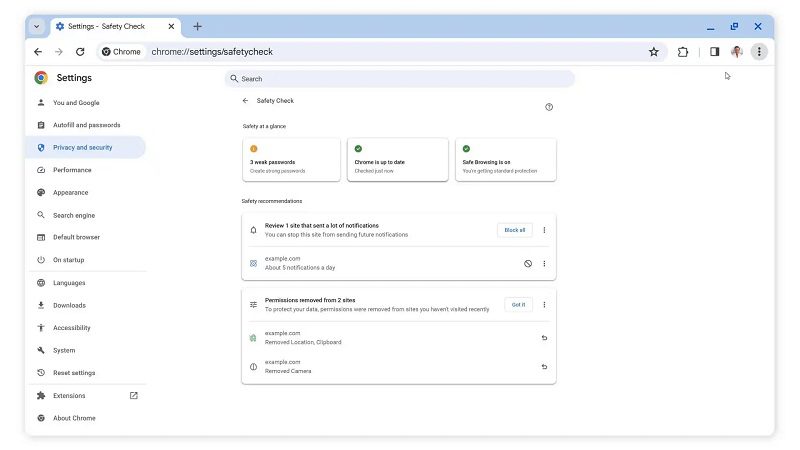Click the bell icon in notifications review
Viewport: 800px width, 450px height.
[253, 230]
